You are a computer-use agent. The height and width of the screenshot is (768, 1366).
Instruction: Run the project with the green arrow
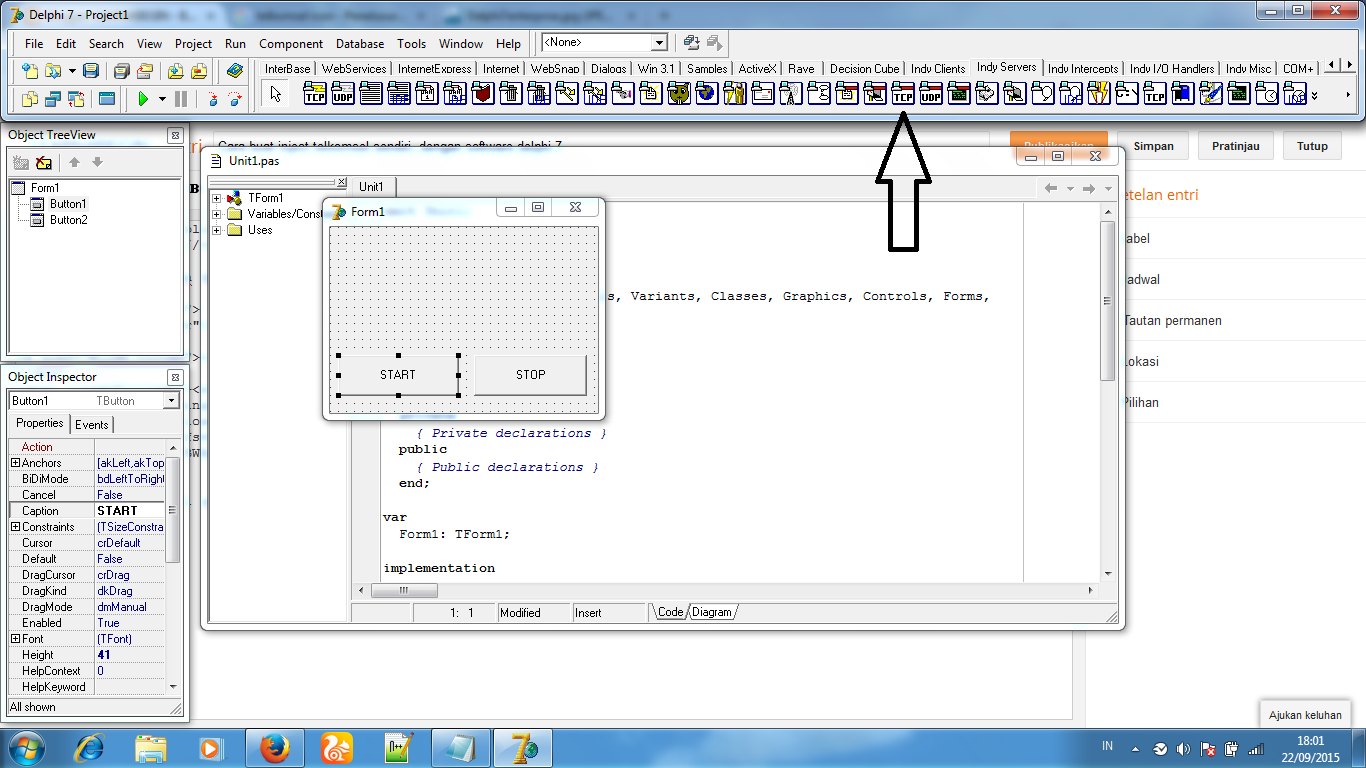(144, 99)
